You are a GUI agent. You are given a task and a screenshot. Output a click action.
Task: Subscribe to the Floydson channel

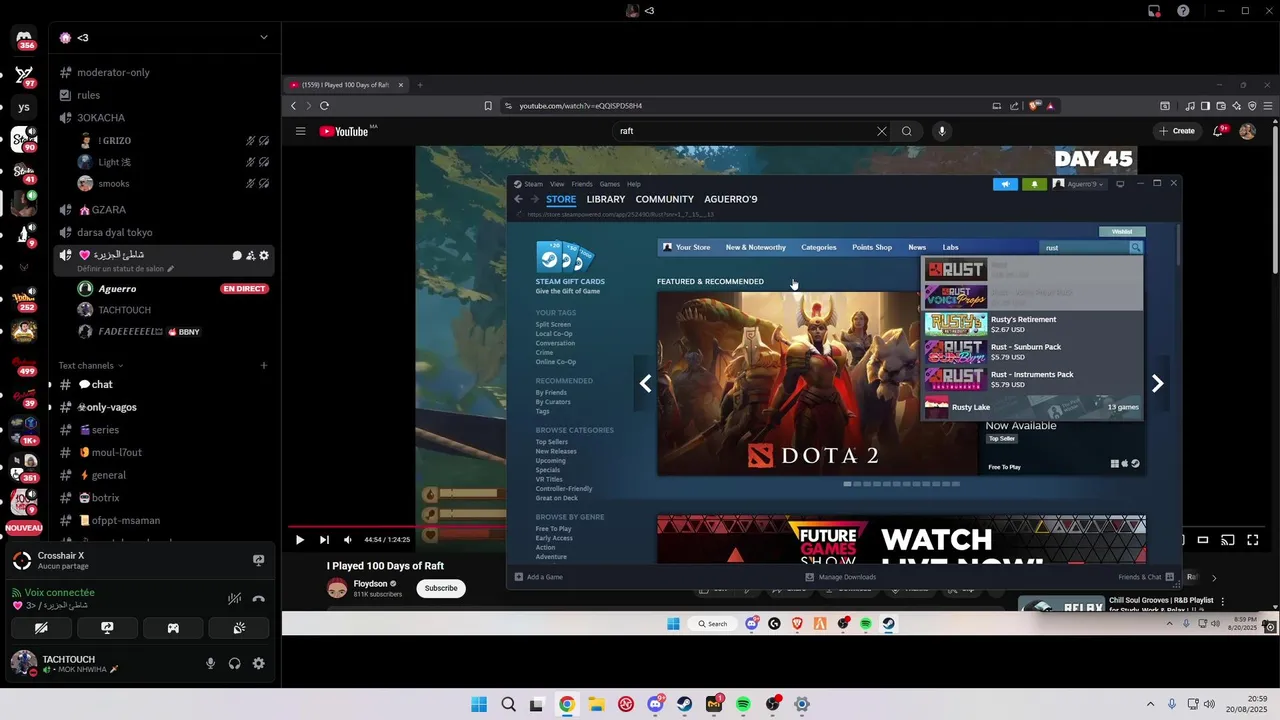[x=441, y=588]
